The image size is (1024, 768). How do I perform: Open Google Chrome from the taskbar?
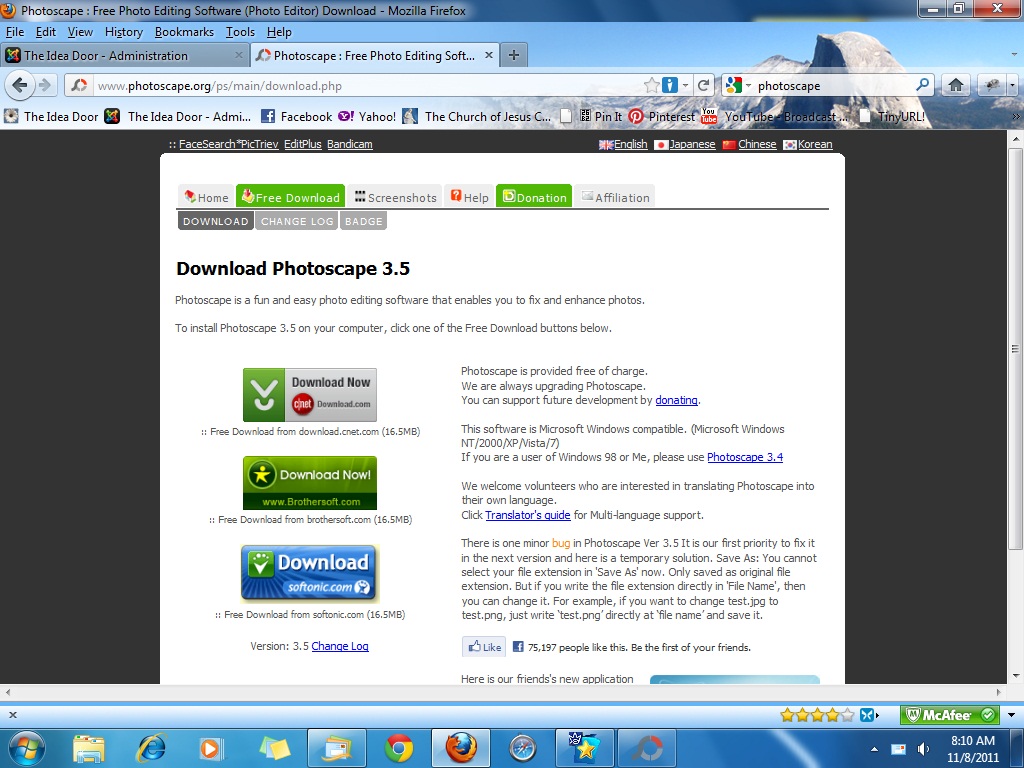[x=398, y=748]
